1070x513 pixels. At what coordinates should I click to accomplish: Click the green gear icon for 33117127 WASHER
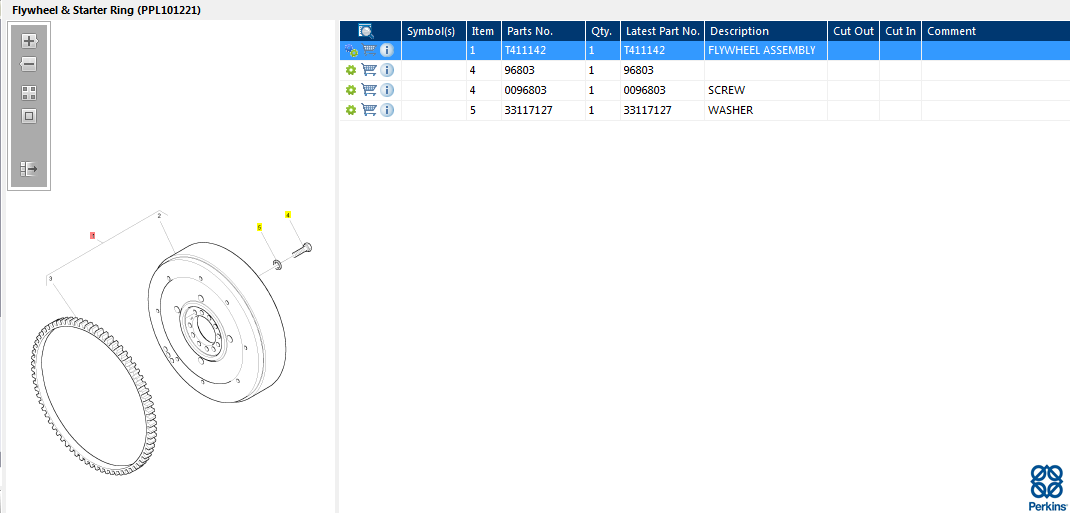point(351,110)
